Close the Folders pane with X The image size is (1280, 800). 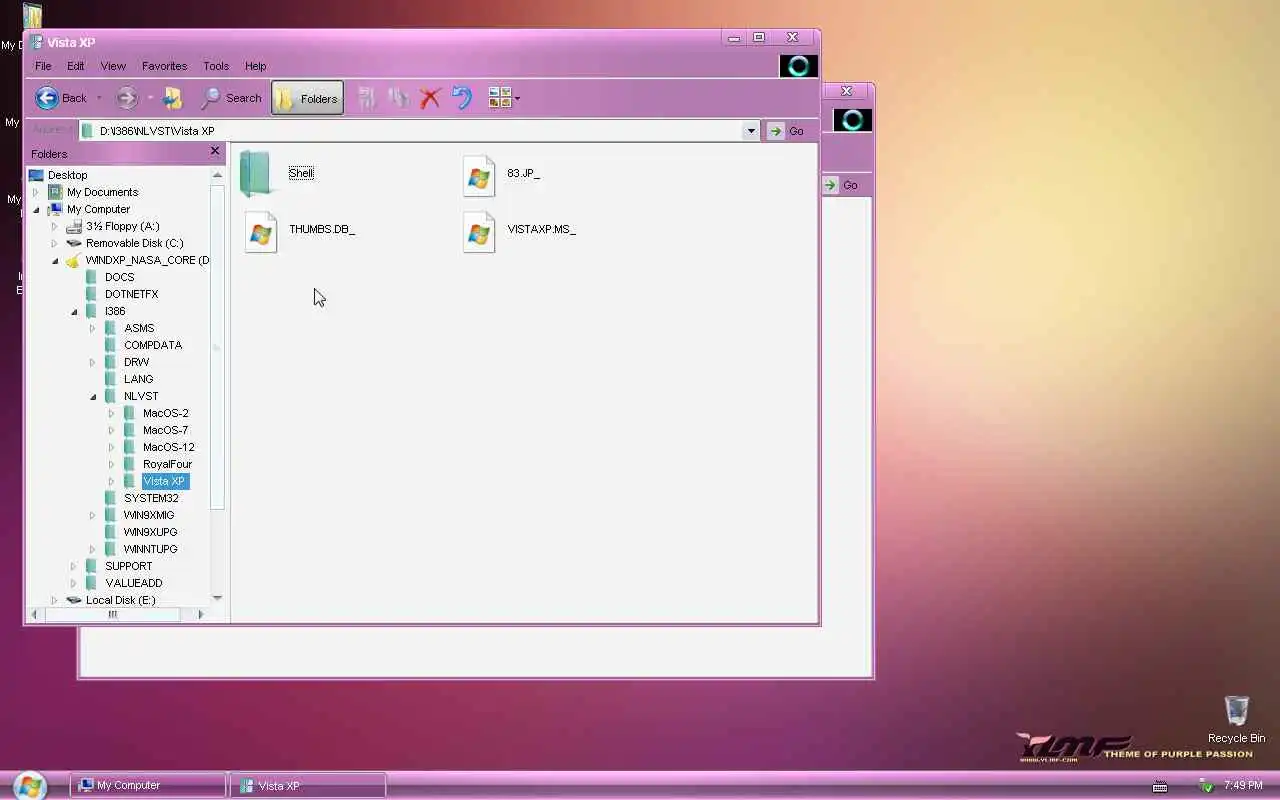pyautogui.click(x=214, y=151)
